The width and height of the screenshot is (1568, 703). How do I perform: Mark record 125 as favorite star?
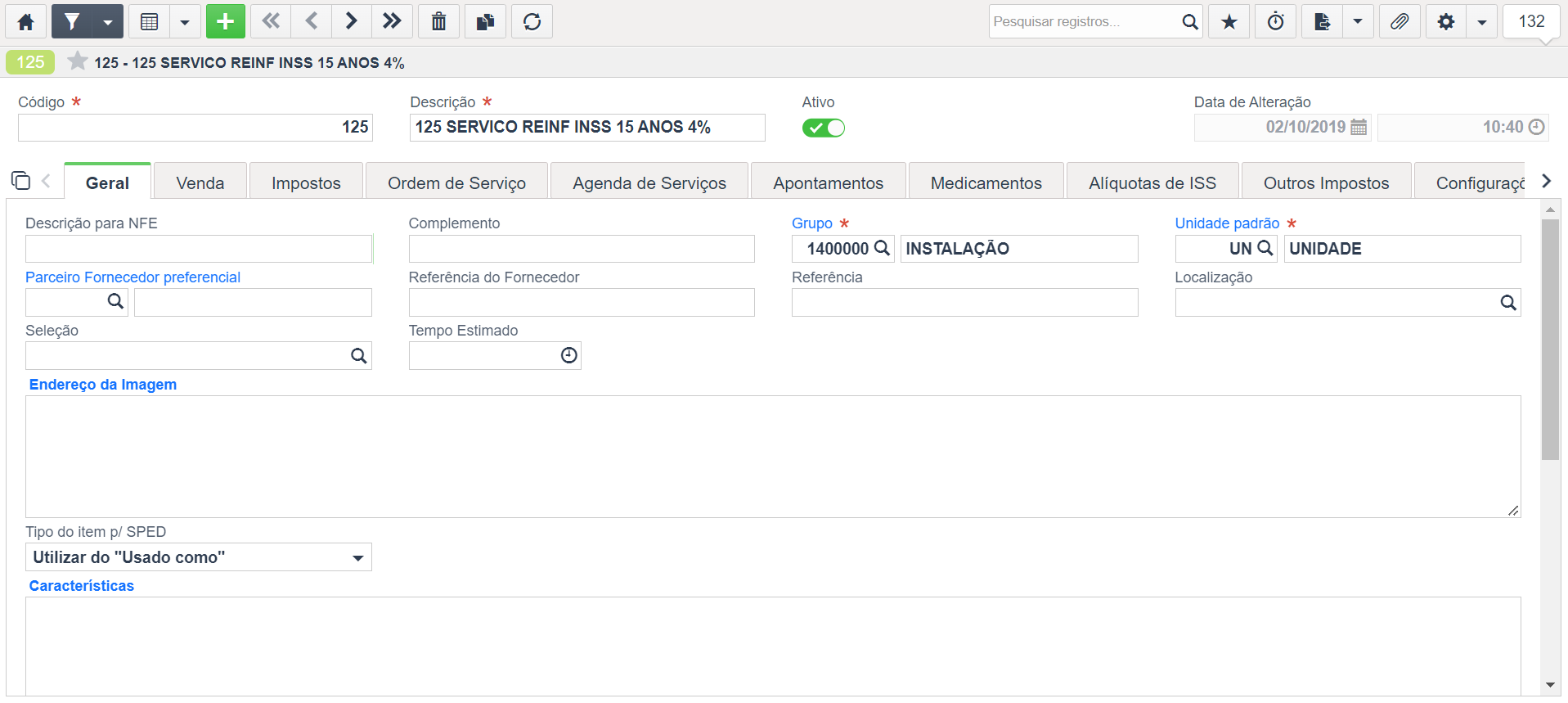coord(78,61)
